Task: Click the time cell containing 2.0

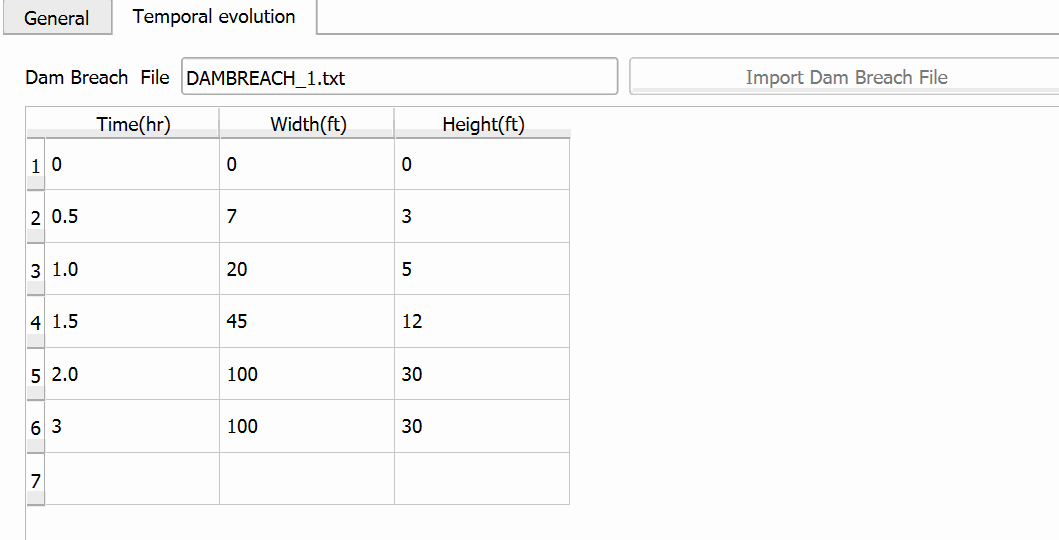Action: [x=133, y=375]
